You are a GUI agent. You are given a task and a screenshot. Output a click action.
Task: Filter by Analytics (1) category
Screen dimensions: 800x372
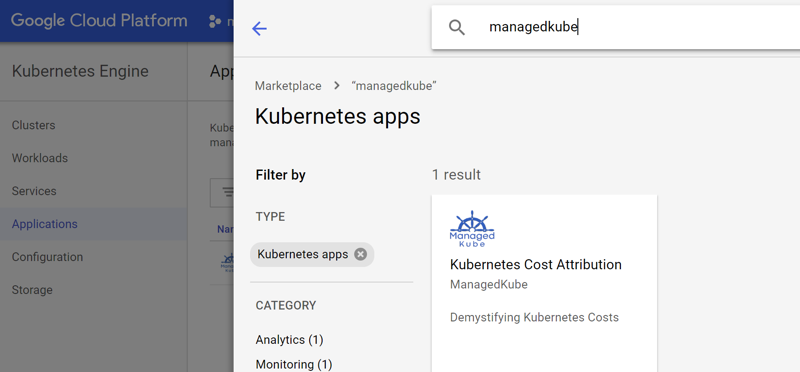289,339
